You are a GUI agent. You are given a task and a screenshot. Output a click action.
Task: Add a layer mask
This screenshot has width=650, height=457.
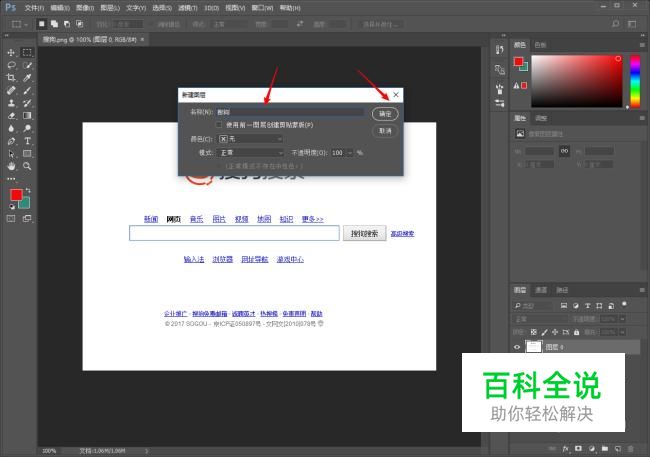(578, 449)
